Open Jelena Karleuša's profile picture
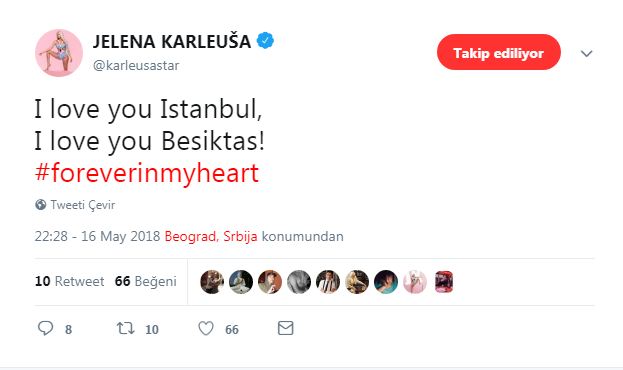This screenshot has width=623, height=370. (x=59, y=52)
